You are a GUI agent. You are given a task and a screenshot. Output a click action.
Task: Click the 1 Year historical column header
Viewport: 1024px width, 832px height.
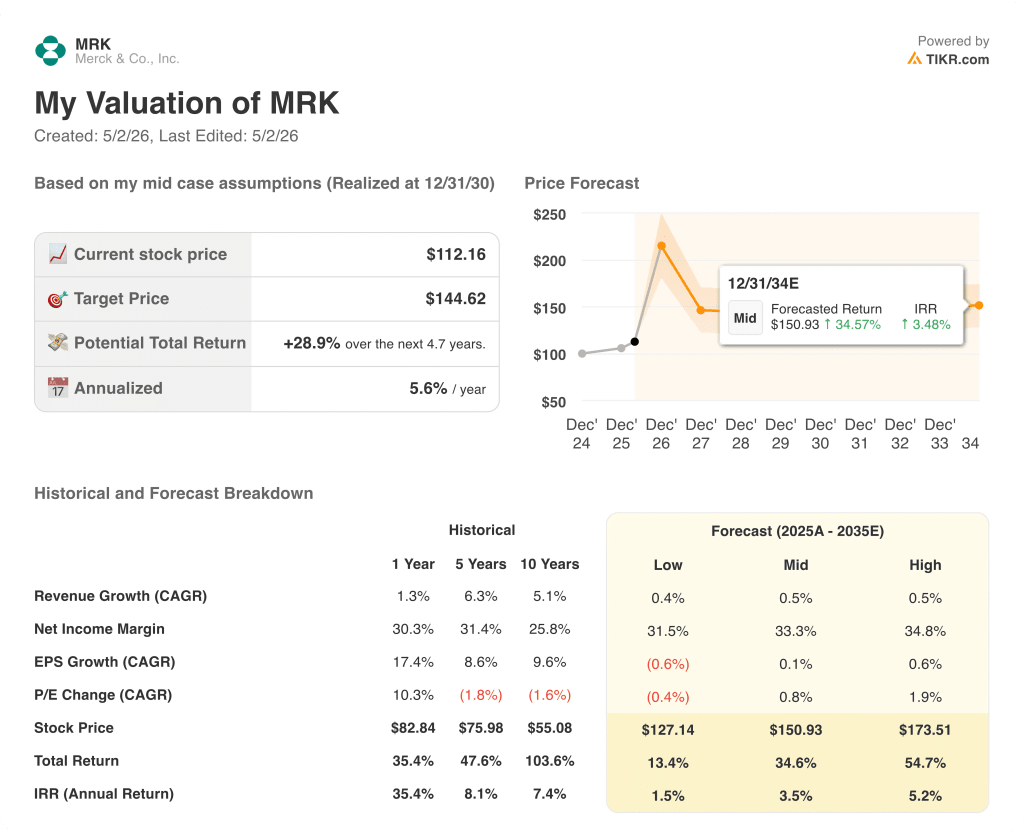pos(413,564)
